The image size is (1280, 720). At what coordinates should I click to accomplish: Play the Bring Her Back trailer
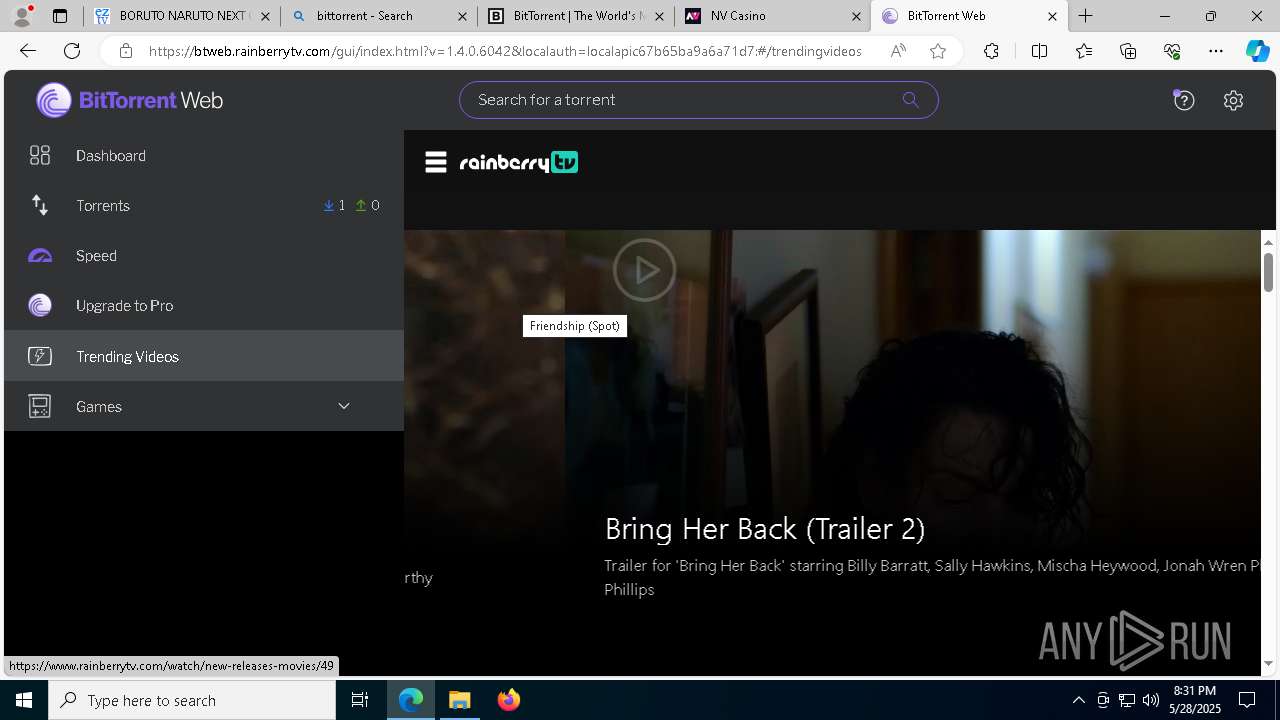pyautogui.click(x=644, y=270)
